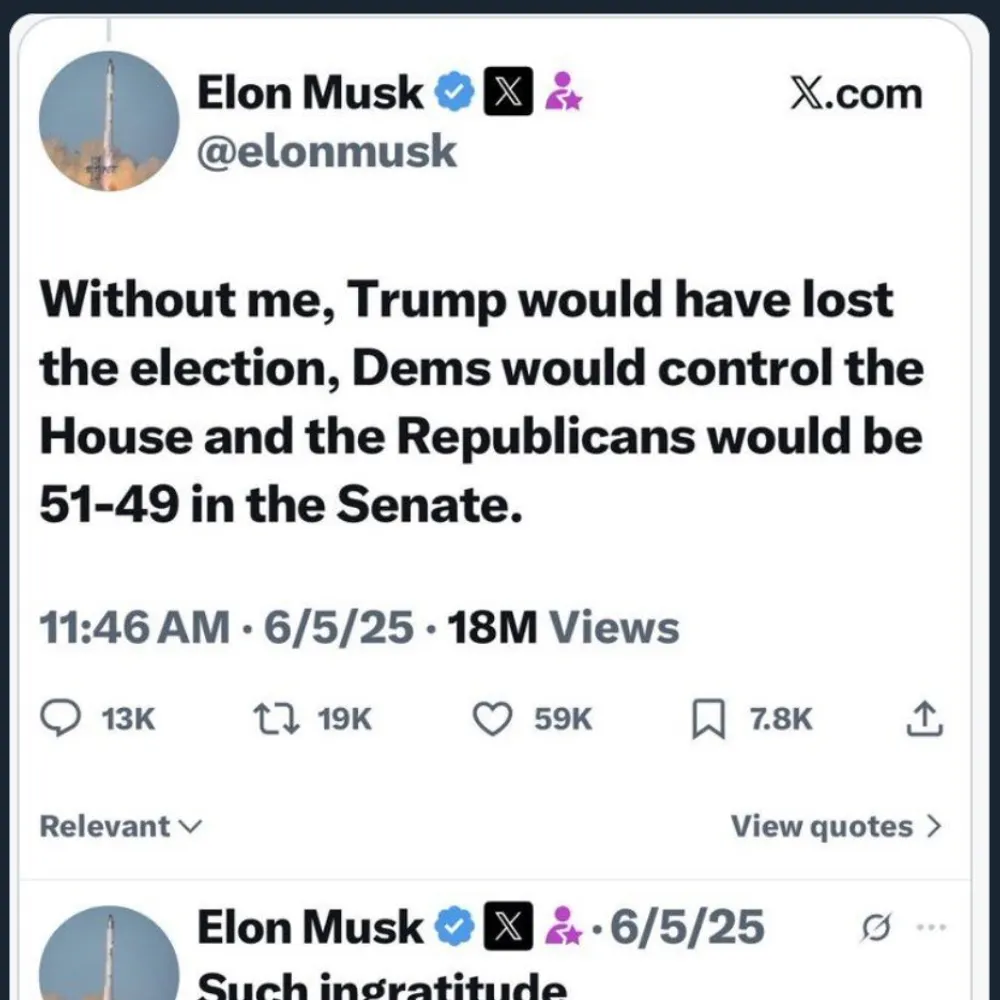This screenshot has height=1000, width=1000.
Task: Click the reply's profile avatar at bottom
Action: pos(109,955)
